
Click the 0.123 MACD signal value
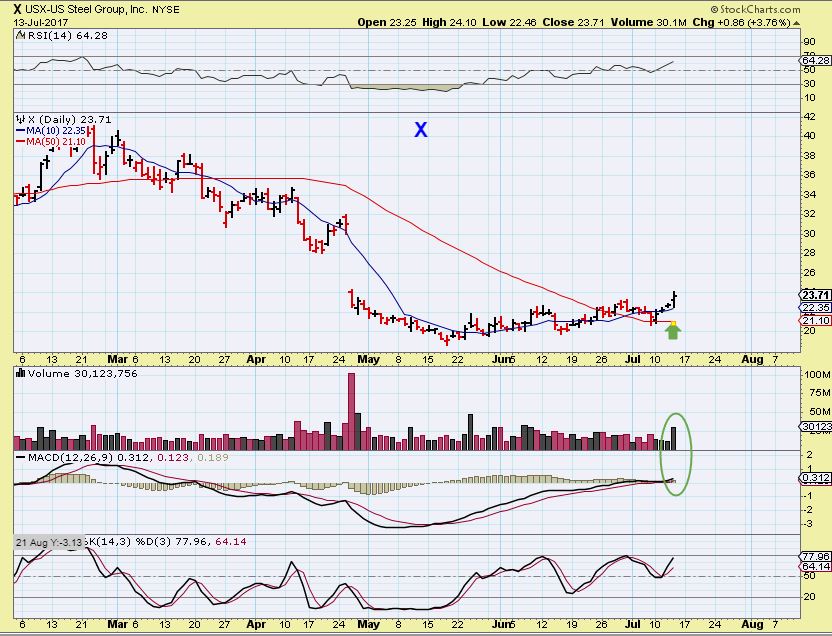click(172, 457)
